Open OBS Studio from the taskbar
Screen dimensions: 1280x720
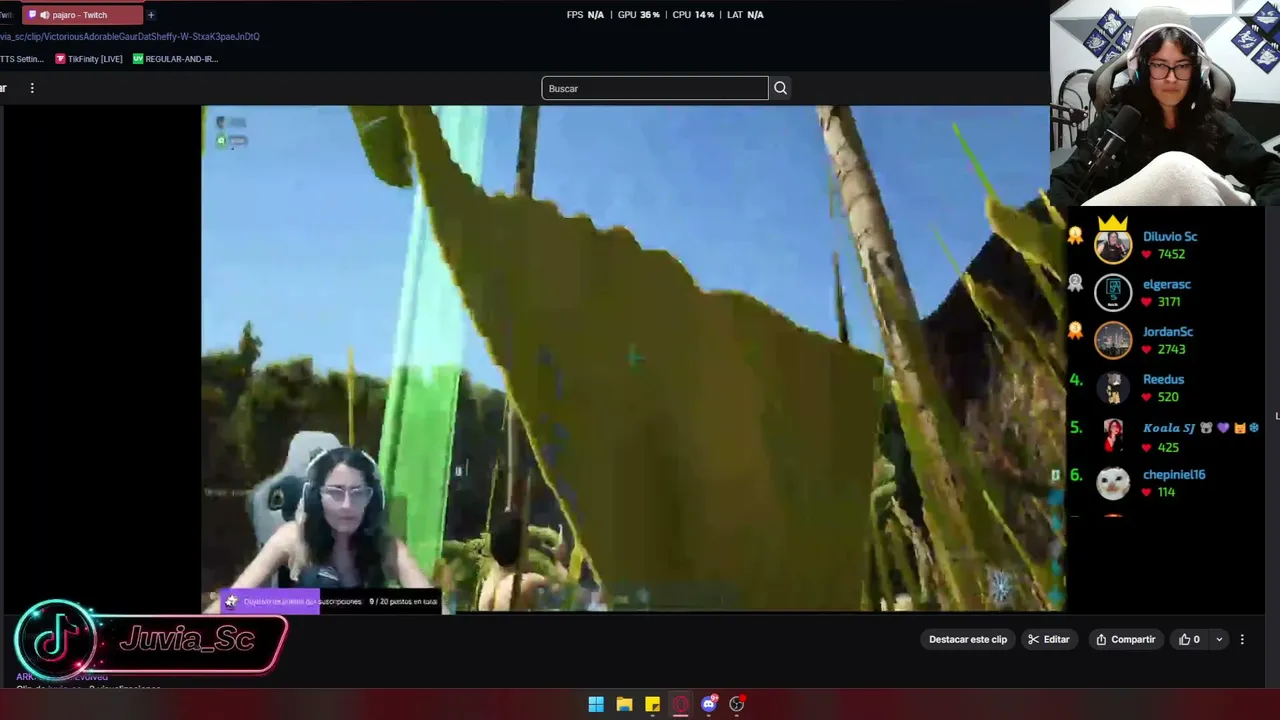737,704
